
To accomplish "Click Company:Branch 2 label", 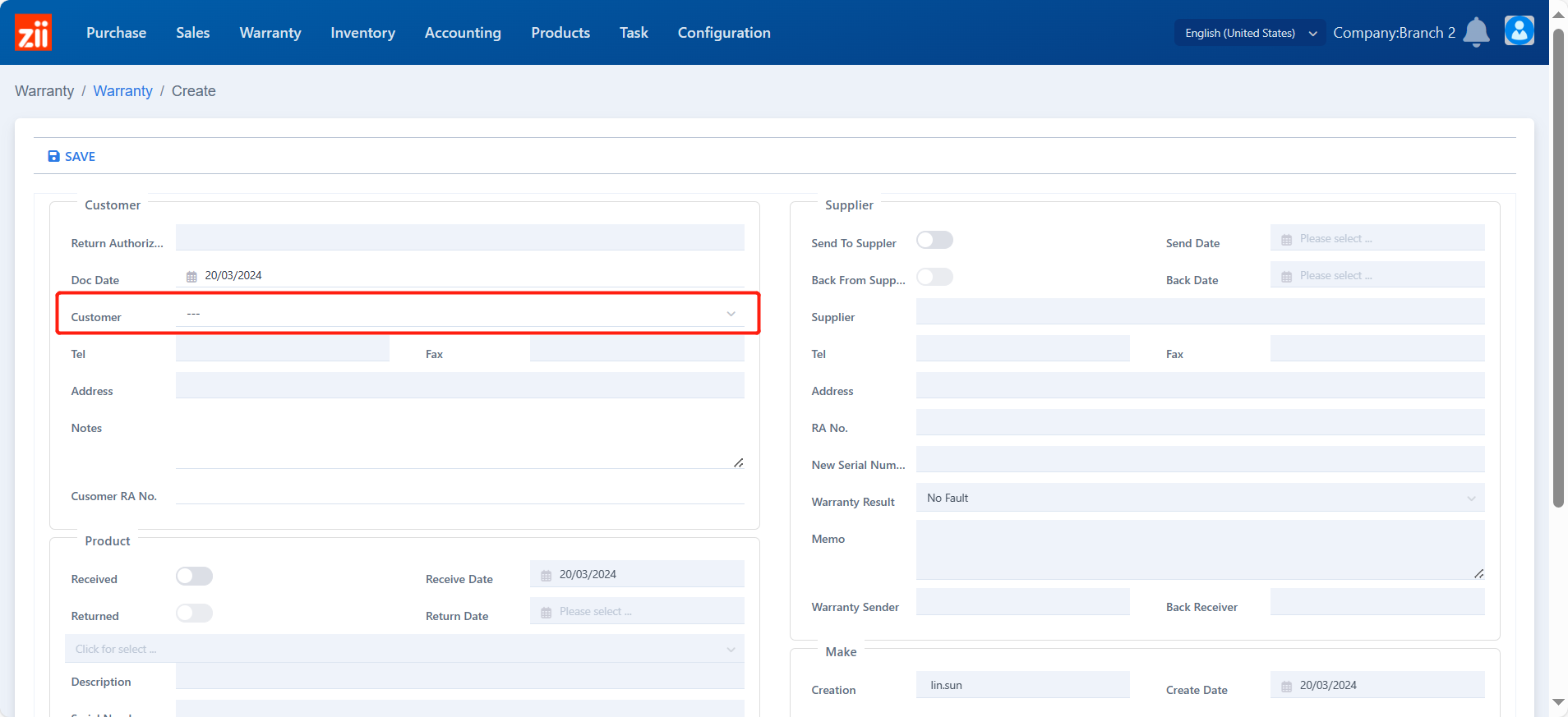I will [1394, 33].
